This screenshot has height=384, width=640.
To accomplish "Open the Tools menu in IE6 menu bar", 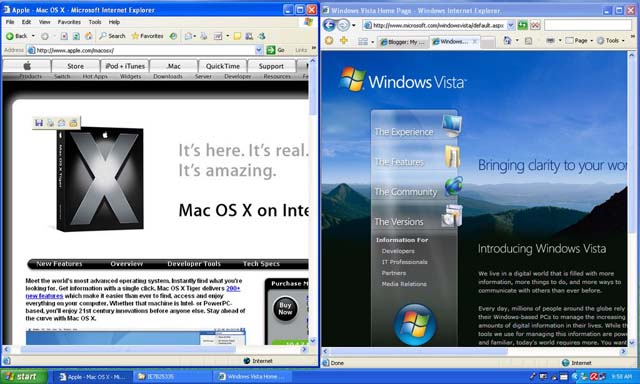I will point(95,22).
